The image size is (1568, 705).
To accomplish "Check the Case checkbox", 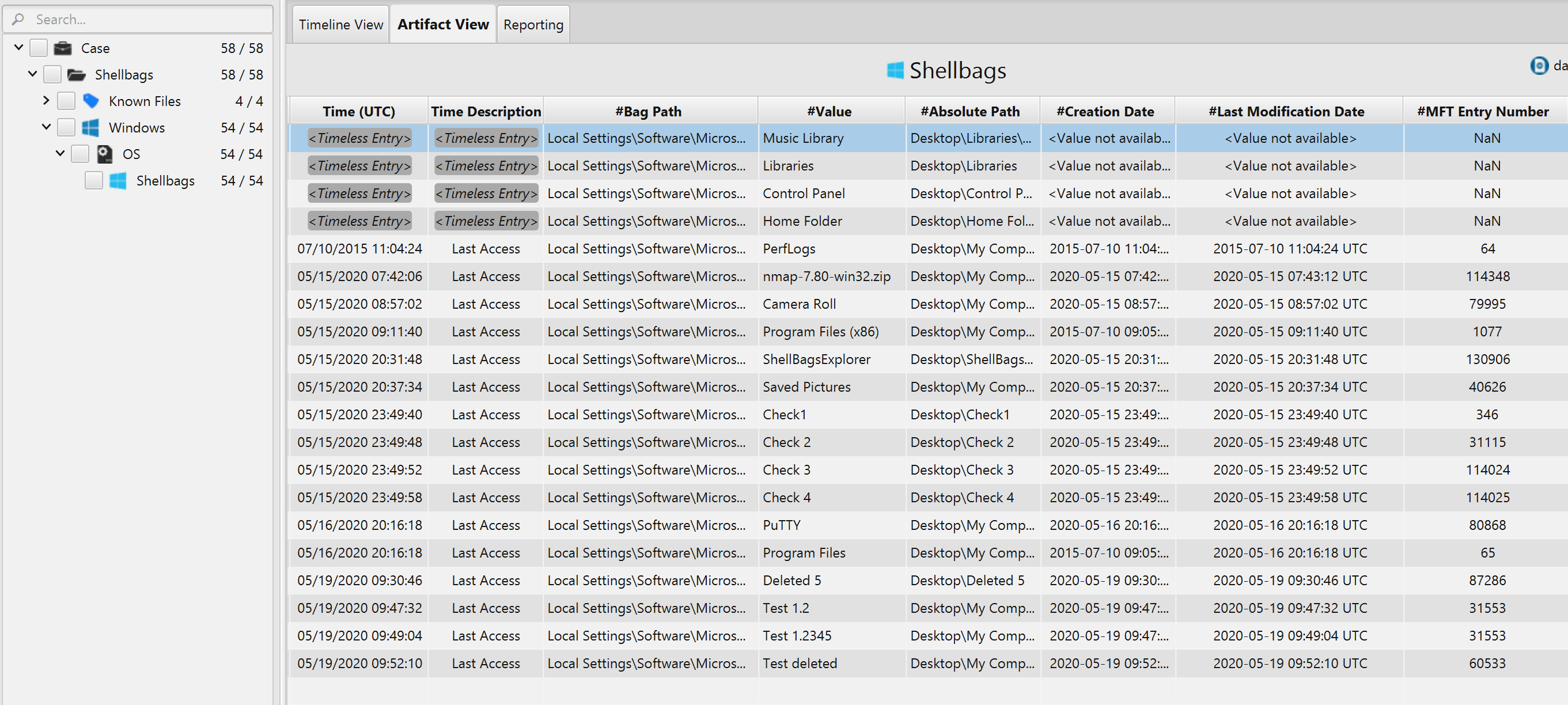I will click(39, 48).
